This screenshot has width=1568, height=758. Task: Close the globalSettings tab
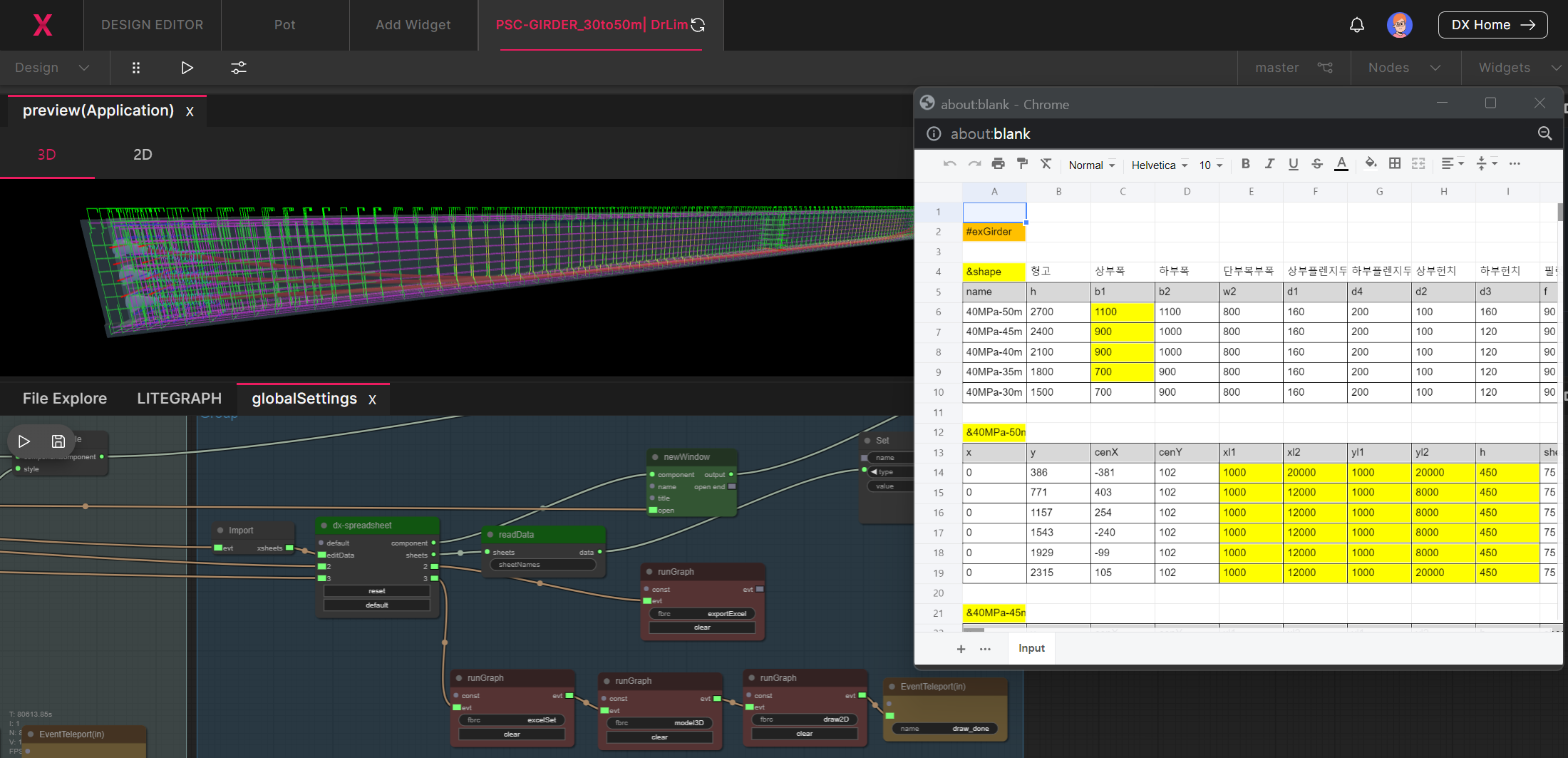click(372, 400)
